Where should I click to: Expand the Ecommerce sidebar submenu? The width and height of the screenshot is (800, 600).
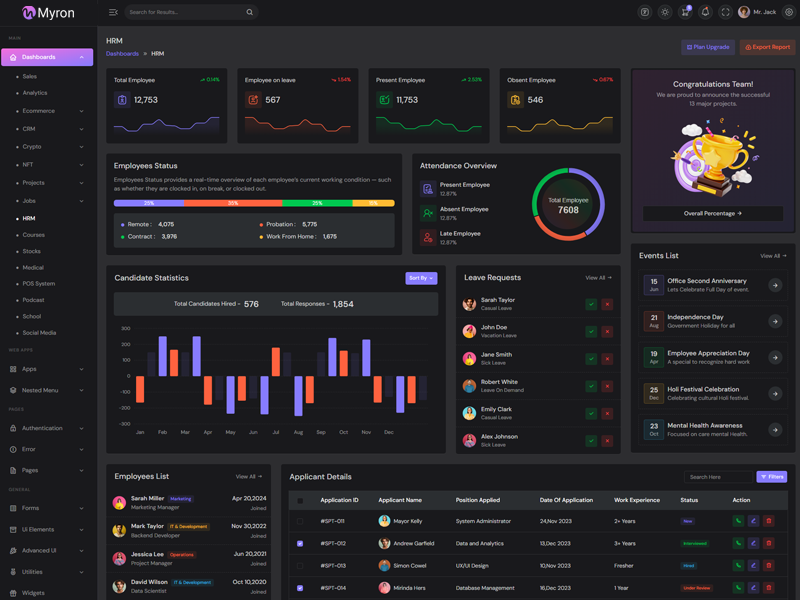(50, 111)
